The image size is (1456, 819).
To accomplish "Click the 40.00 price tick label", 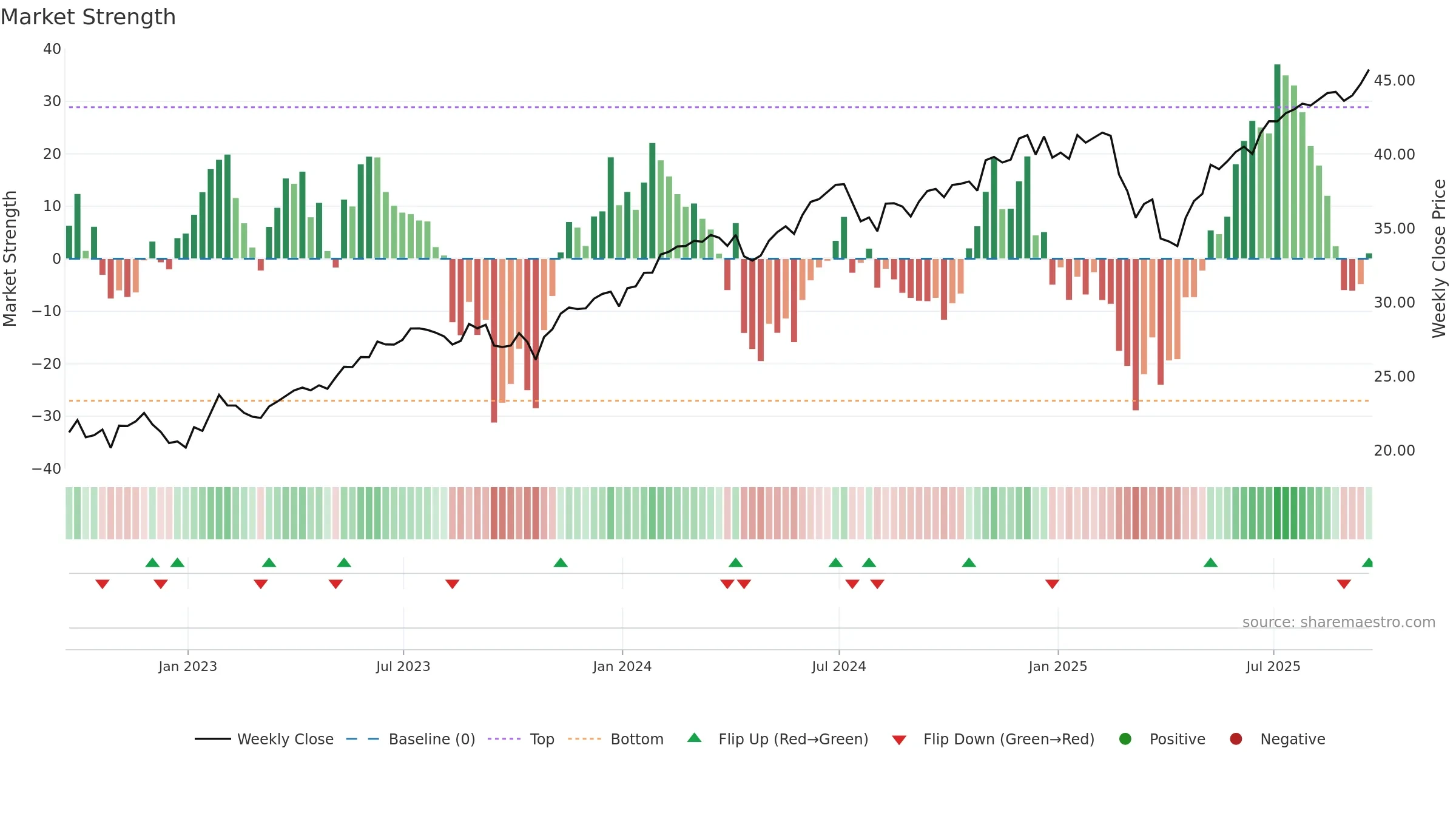I will (1394, 154).
